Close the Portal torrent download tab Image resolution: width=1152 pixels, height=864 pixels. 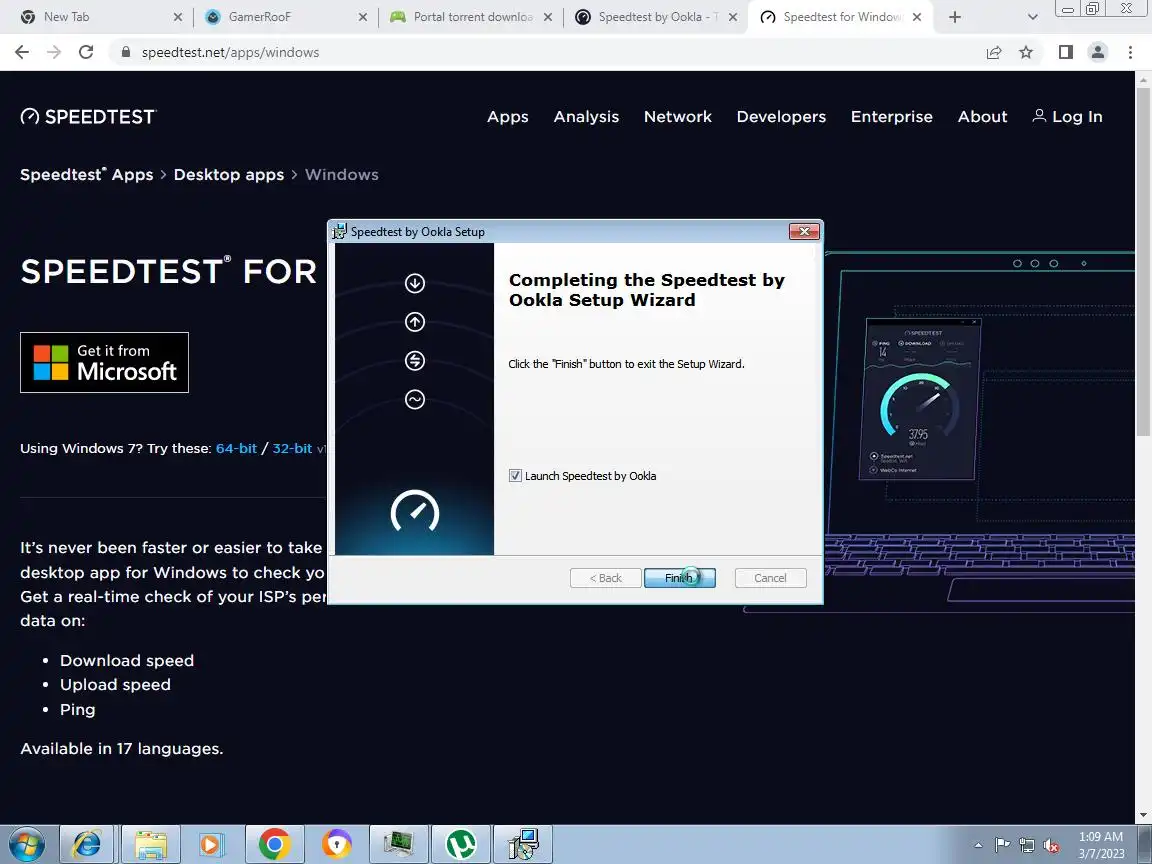pos(547,17)
